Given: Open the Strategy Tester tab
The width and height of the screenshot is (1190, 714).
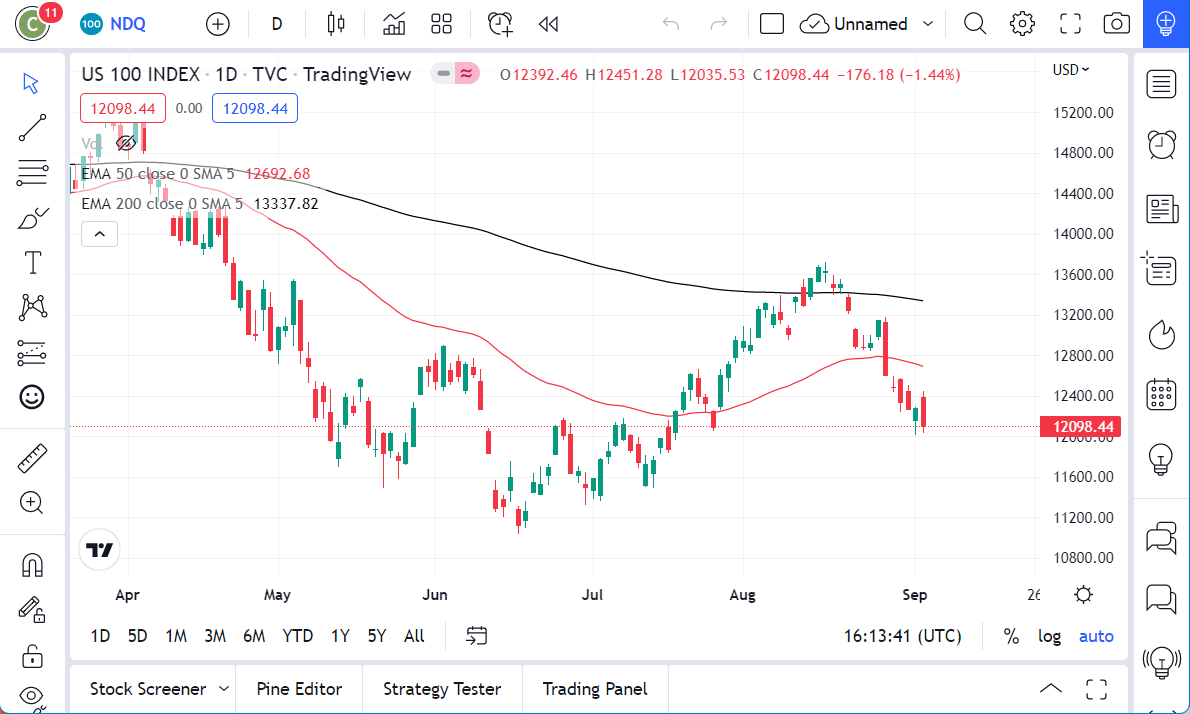Looking at the screenshot, I should [441, 689].
